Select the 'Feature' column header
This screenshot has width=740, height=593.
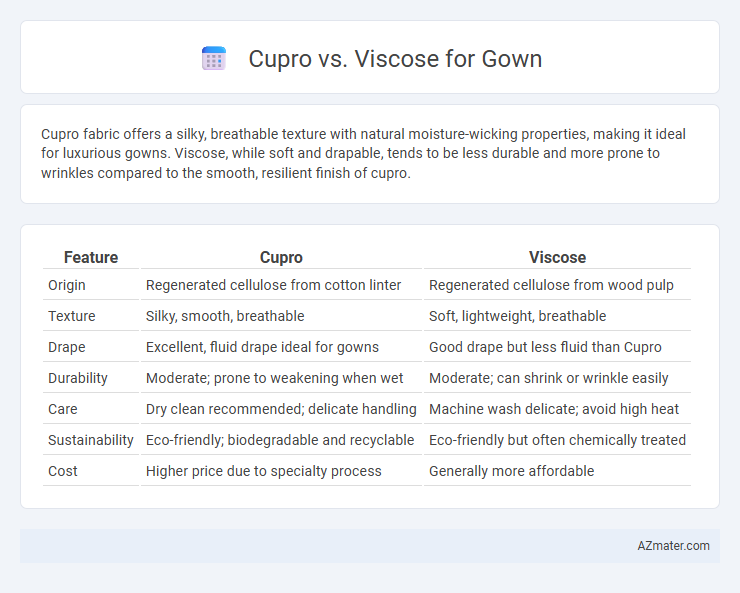click(91, 257)
